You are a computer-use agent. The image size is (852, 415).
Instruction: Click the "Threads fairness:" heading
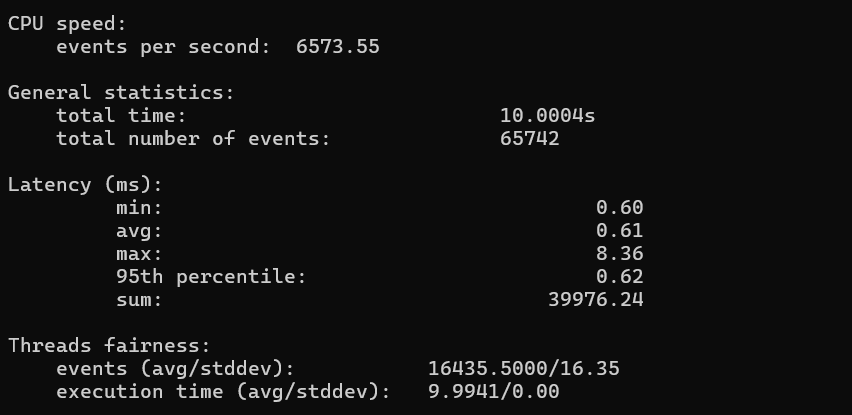[109, 345]
